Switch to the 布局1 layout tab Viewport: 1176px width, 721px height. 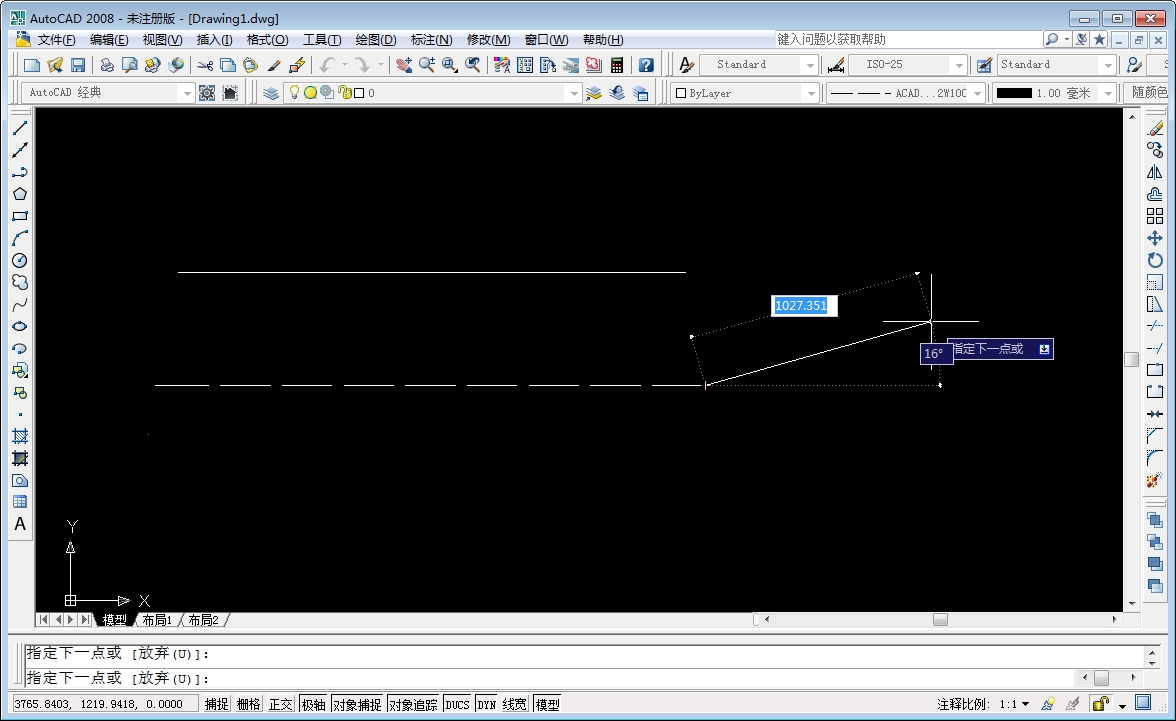156,619
